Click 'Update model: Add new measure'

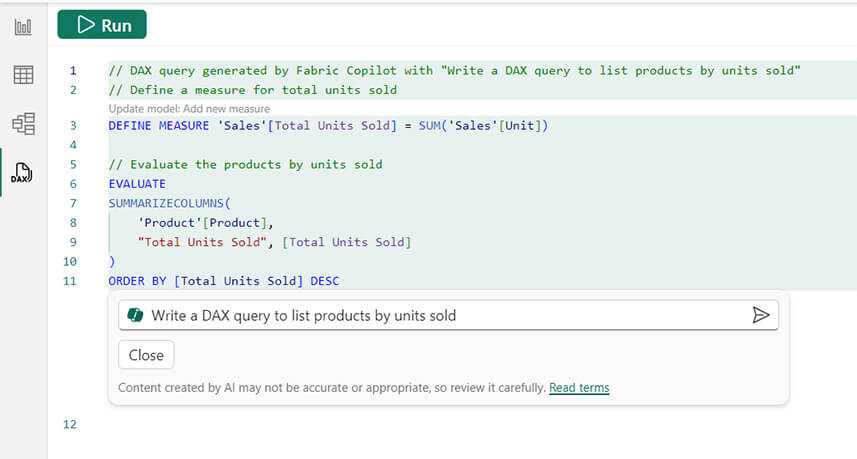[189, 109]
